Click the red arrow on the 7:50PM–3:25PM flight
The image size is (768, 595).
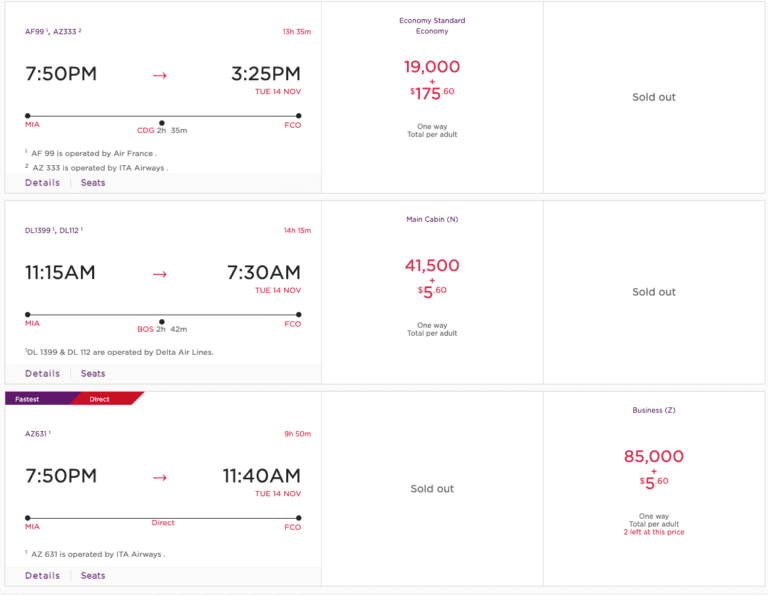pos(160,75)
